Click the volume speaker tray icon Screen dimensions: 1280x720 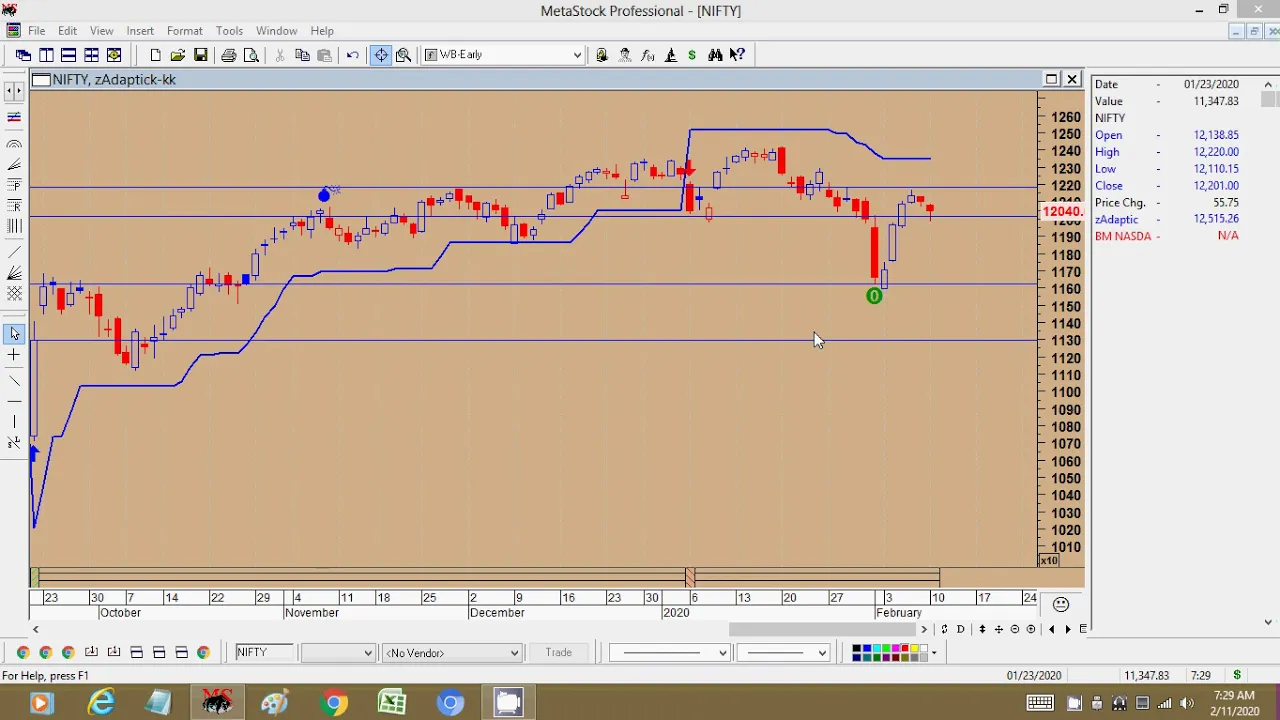click(x=1187, y=703)
